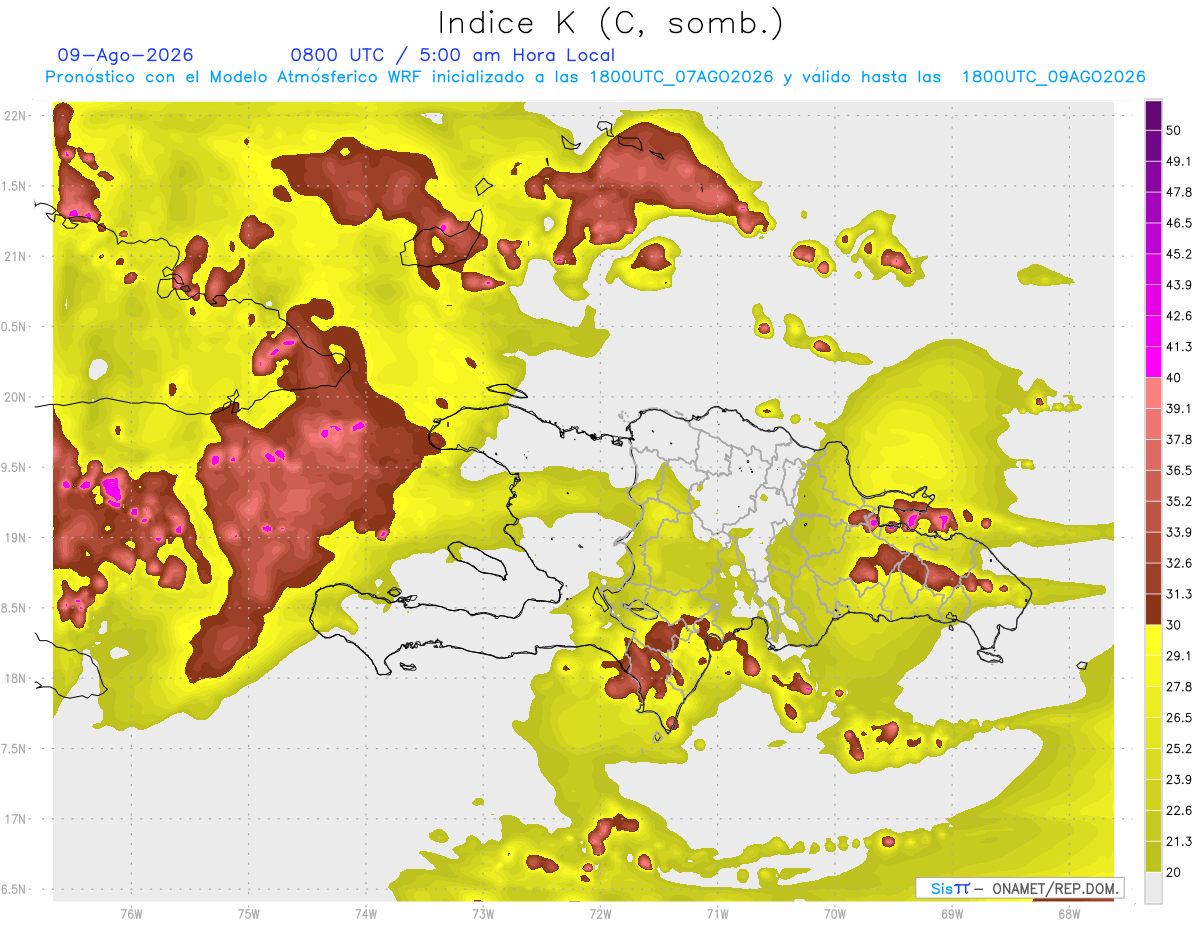This screenshot has width=1200, height=927.
Task: Click colorbar label "21.3"
Action: coord(1179,841)
